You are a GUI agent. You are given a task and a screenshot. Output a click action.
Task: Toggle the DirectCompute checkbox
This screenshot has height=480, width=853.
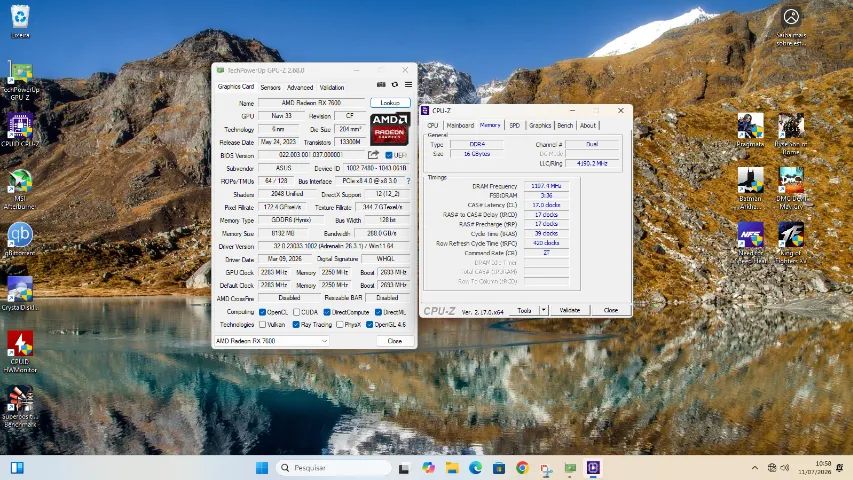click(327, 312)
